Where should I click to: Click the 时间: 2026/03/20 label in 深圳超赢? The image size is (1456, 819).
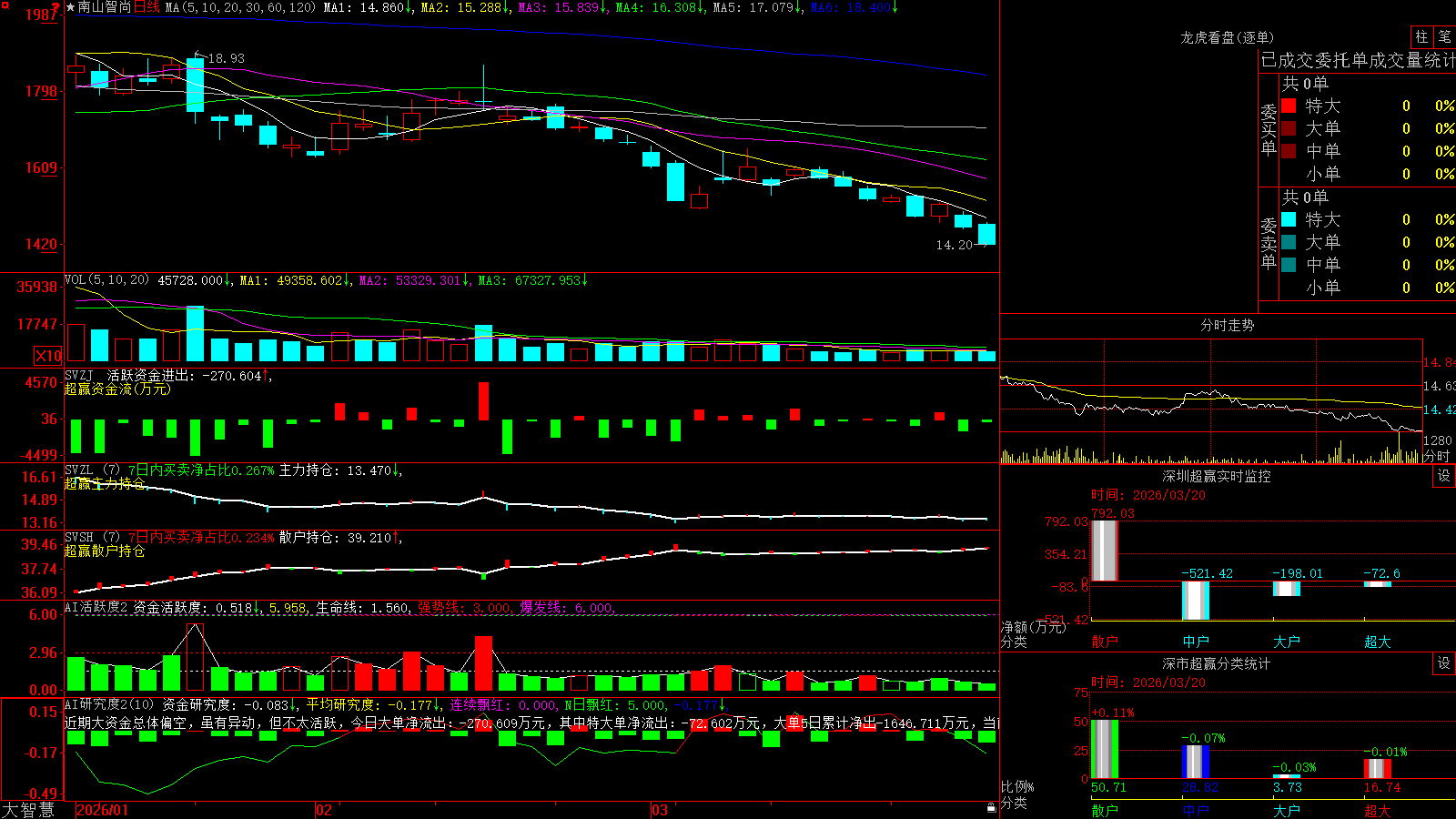(x=1148, y=495)
